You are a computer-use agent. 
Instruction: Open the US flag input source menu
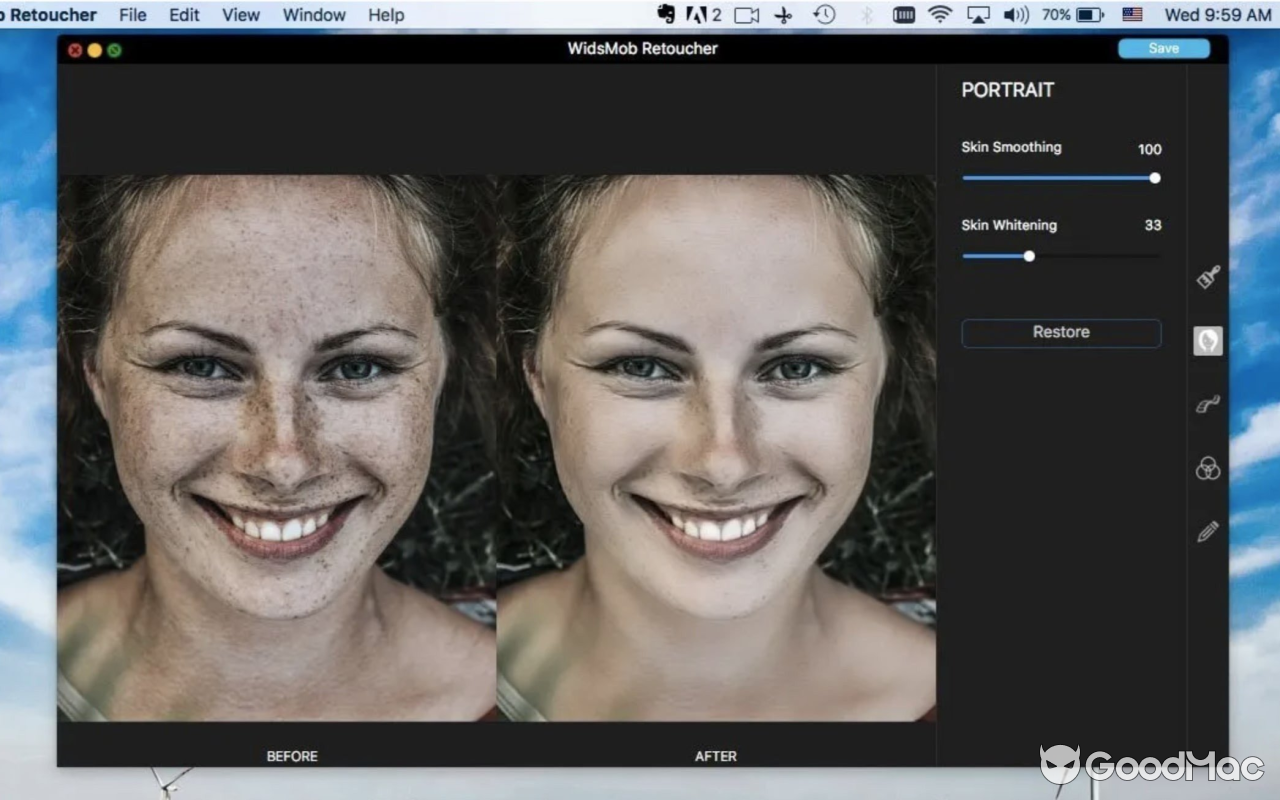click(1132, 15)
